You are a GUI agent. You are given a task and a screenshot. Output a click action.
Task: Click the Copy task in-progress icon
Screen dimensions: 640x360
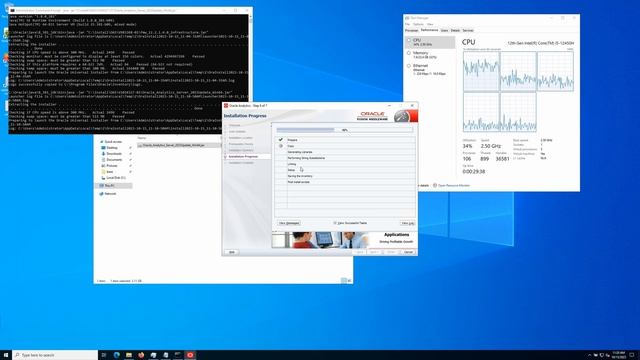[280, 146]
